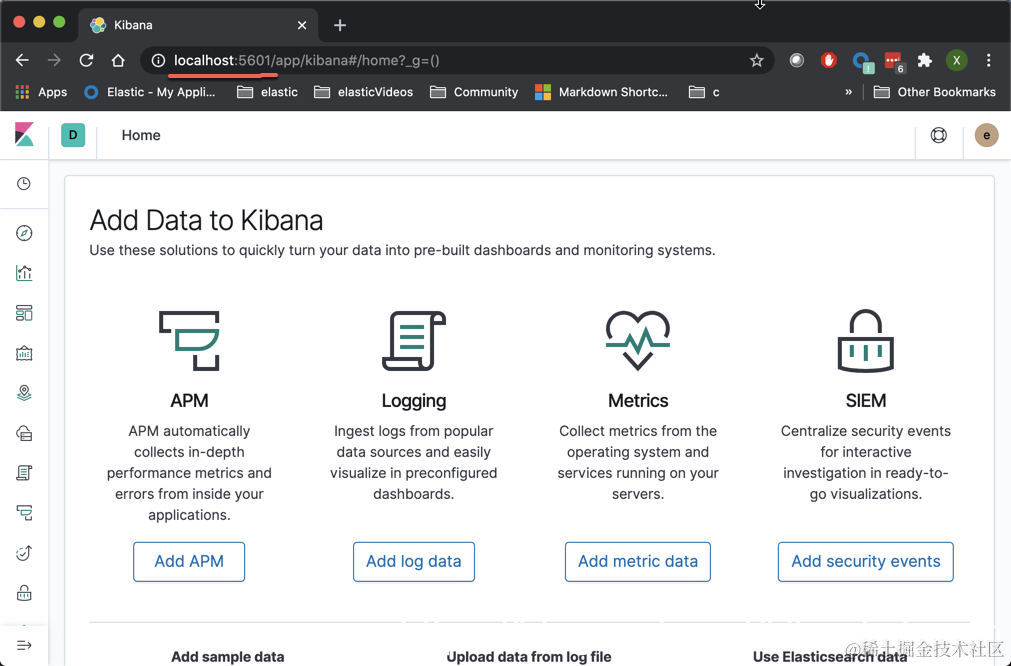Open the user avatar menu
The height and width of the screenshot is (666, 1011).
point(986,135)
